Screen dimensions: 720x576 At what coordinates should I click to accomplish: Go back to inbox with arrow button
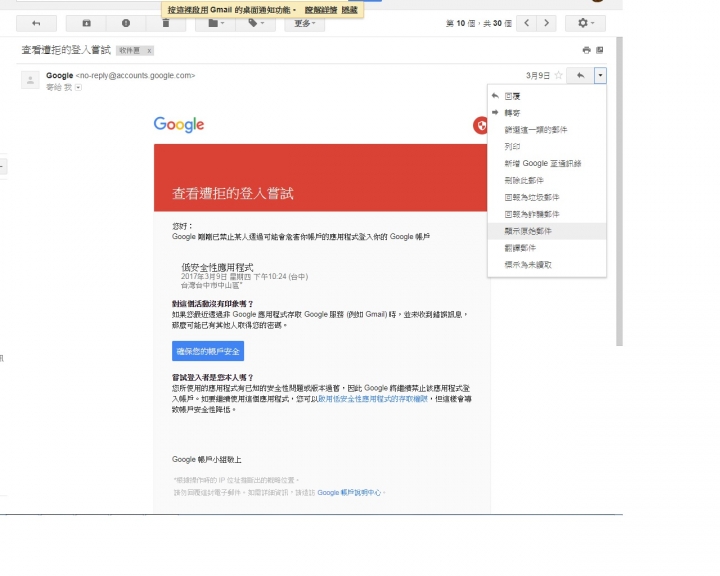36,23
